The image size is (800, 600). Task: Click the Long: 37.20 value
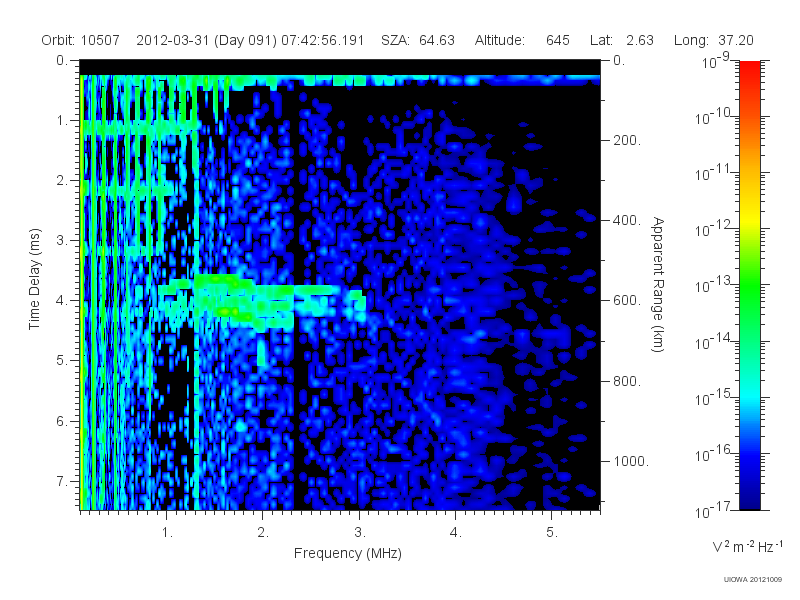714,40
